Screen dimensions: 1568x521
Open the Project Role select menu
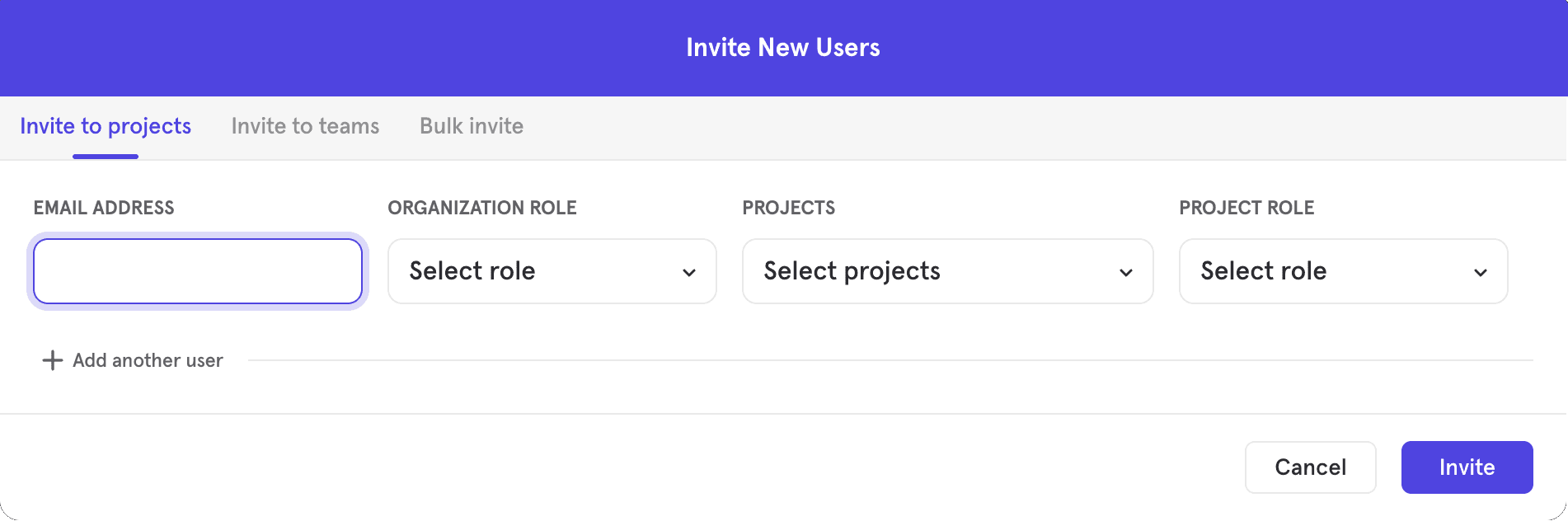pos(1343,271)
